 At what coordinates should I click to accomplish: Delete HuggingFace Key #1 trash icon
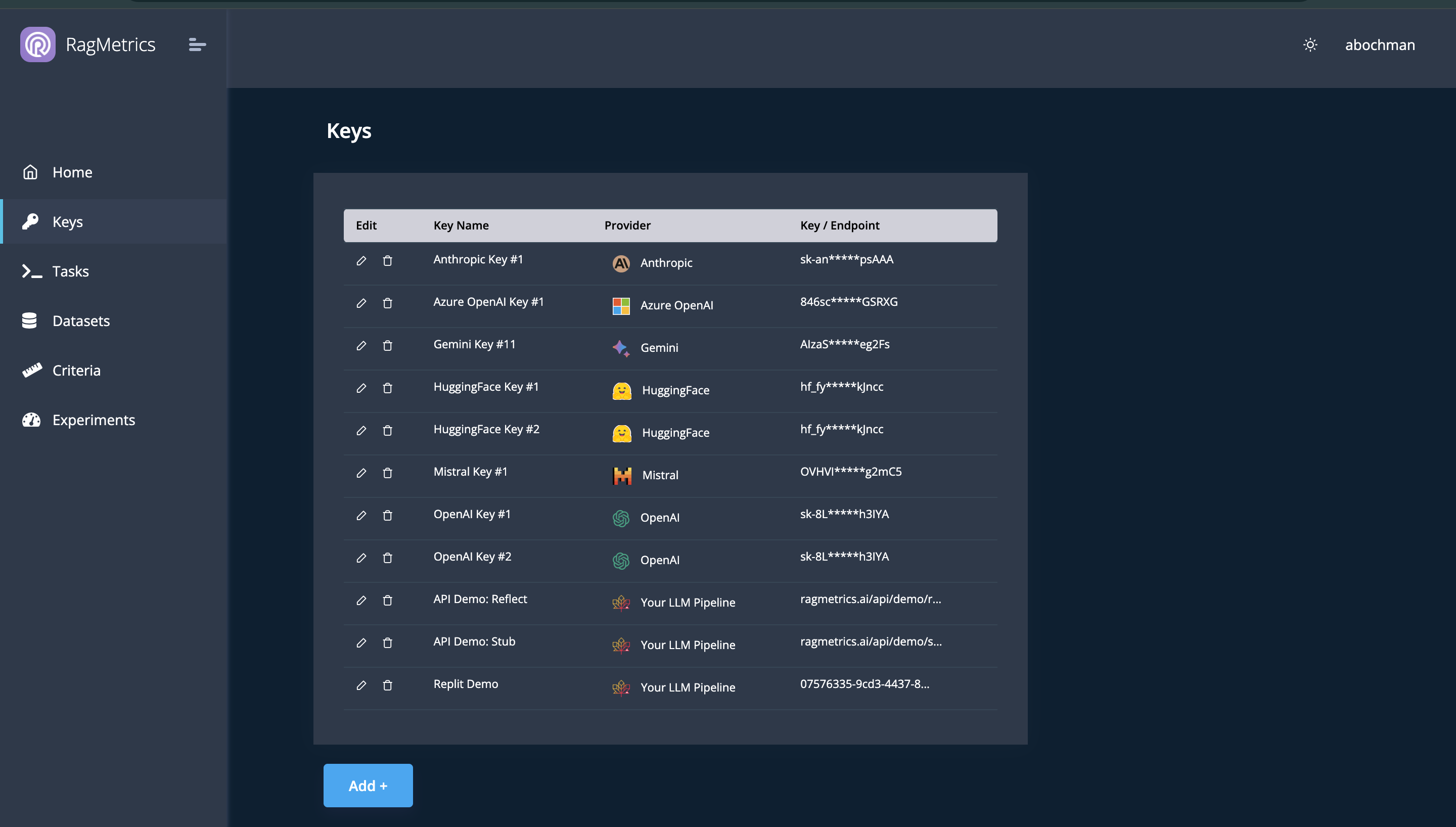(x=387, y=388)
